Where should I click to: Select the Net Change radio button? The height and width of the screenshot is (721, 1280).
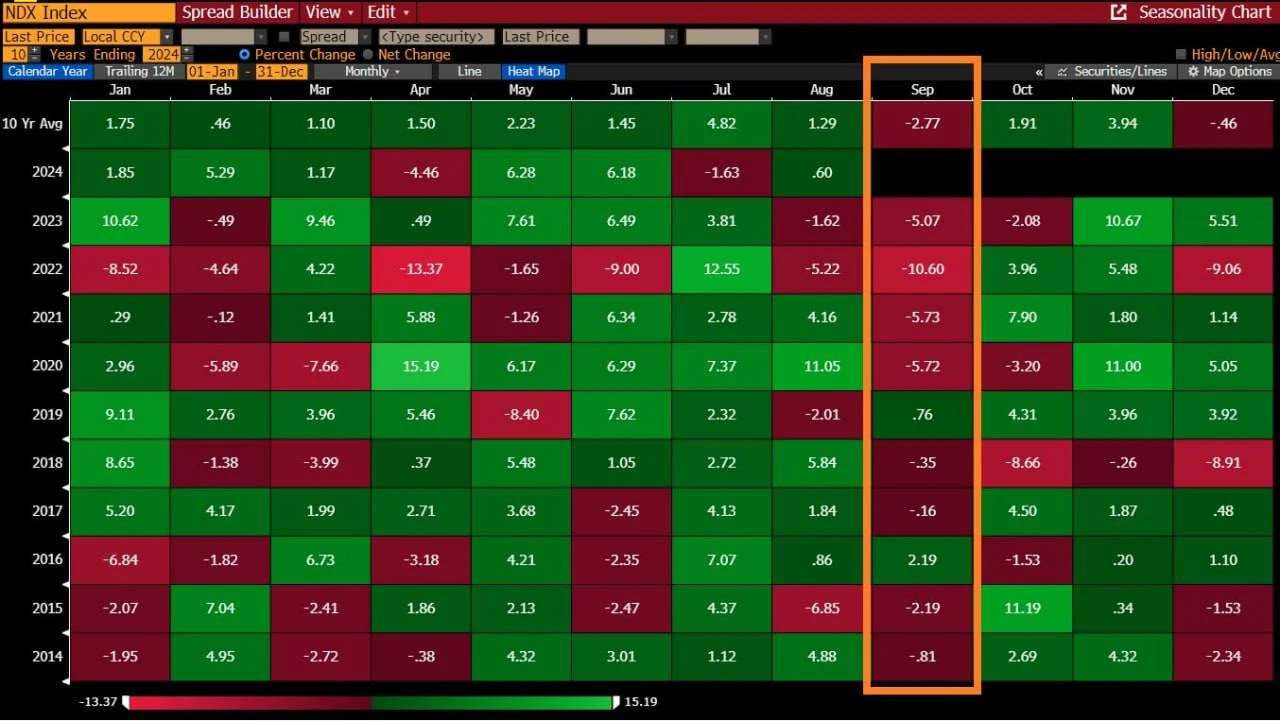pos(367,54)
